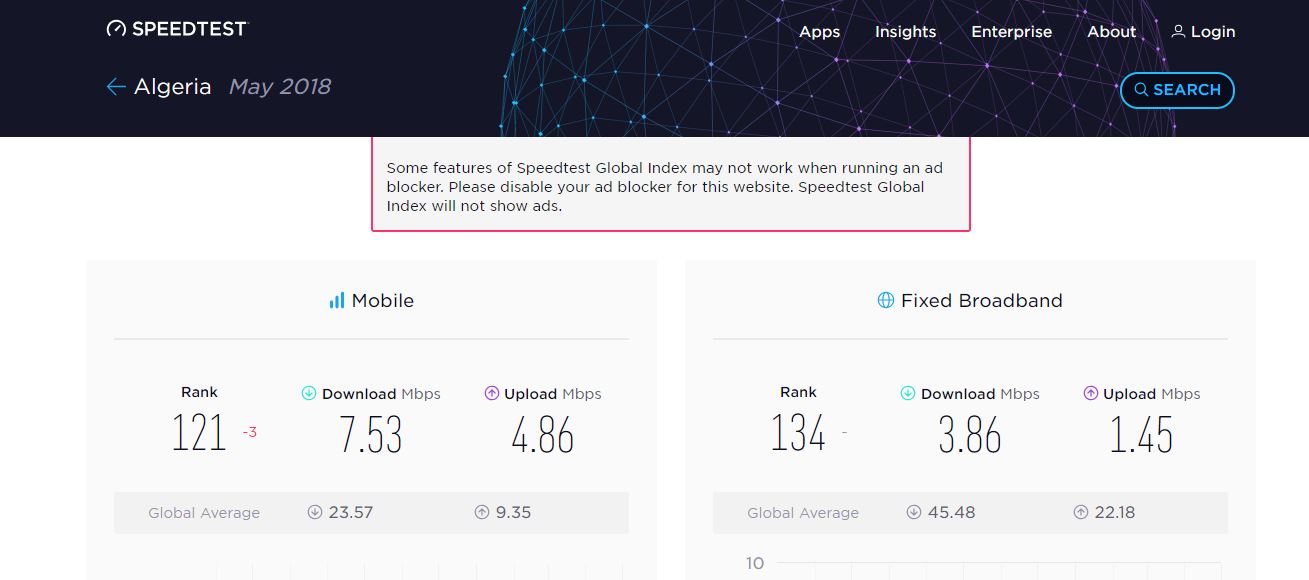The width and height of the screenshot is (1309, 580).
Task: Go back using the arrow beside Algeria
Action: click(115, 87)
